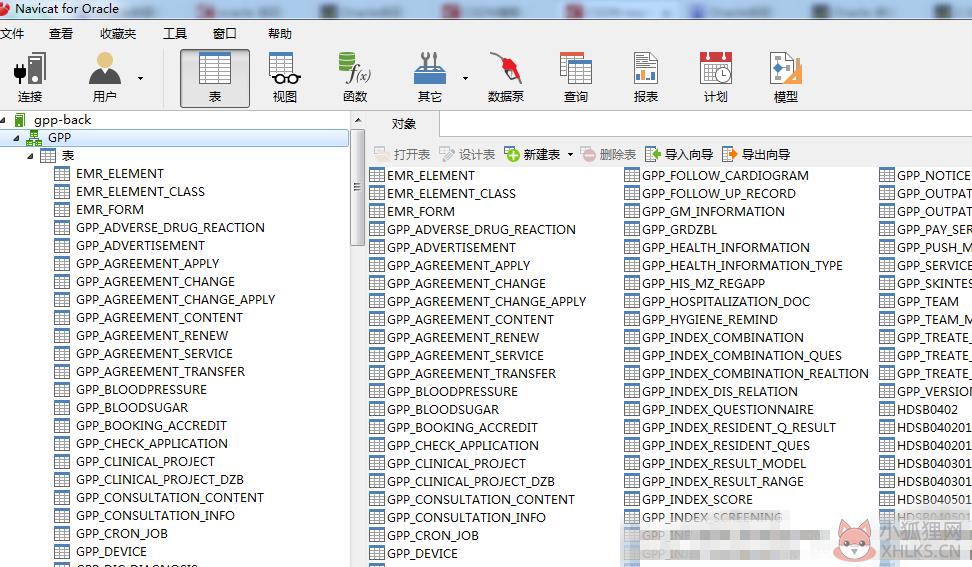The image size is (972, 567).
Task: Select GPP_AGREEMENT_RENEW in the tree
Action: coord(152,335)
